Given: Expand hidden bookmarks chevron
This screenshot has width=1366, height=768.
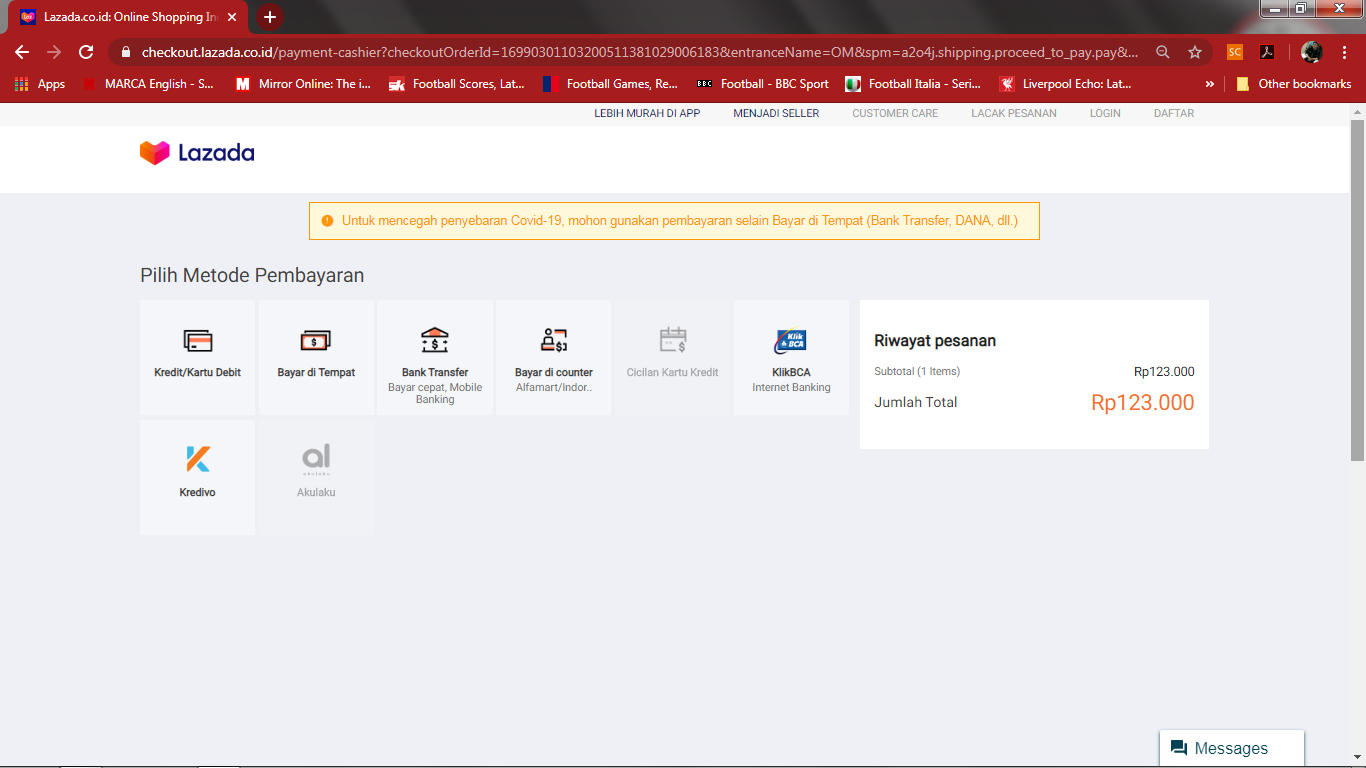Looking at the screenshot, I should (1210, 84).
